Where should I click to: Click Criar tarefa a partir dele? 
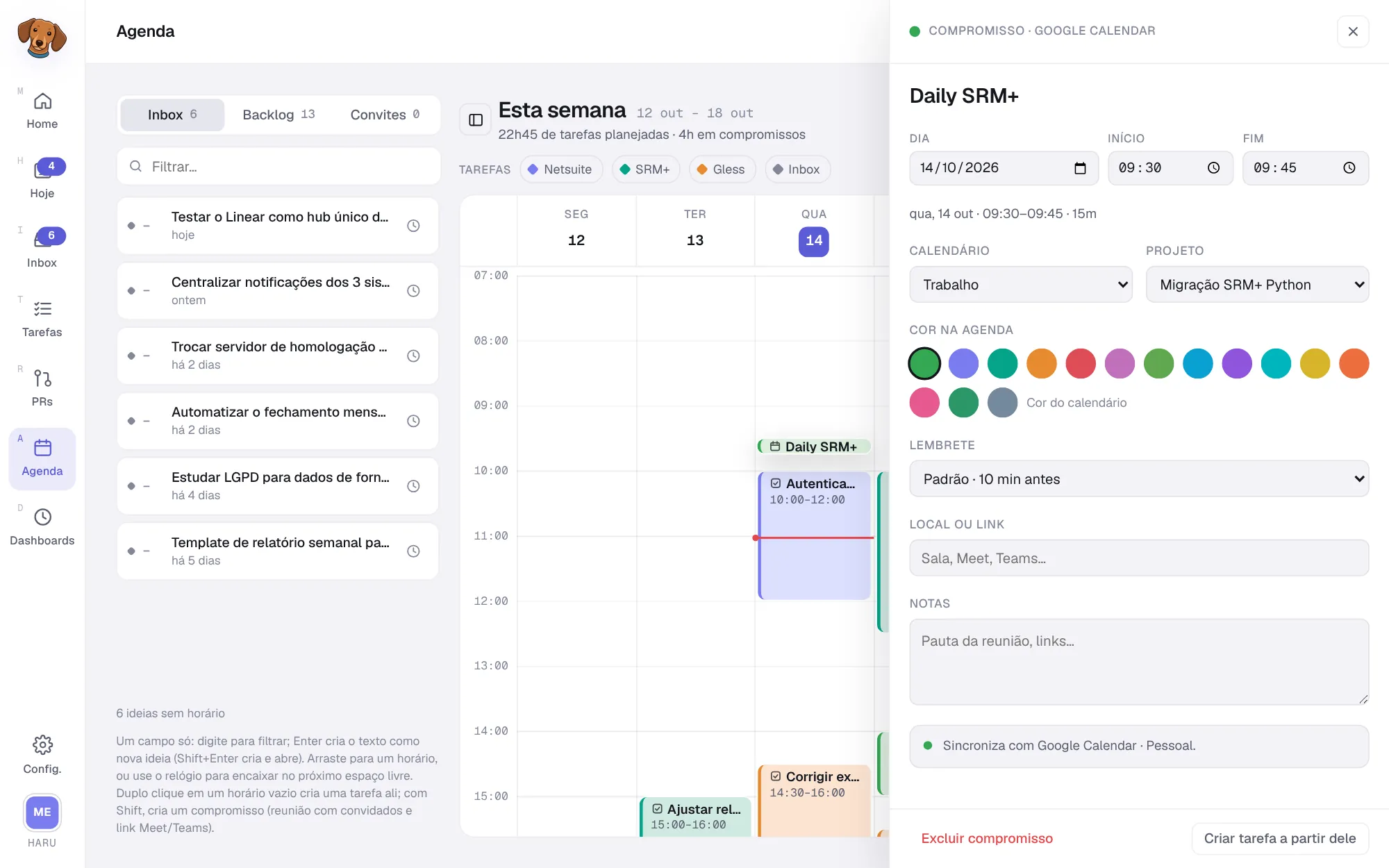[1279, 839]
